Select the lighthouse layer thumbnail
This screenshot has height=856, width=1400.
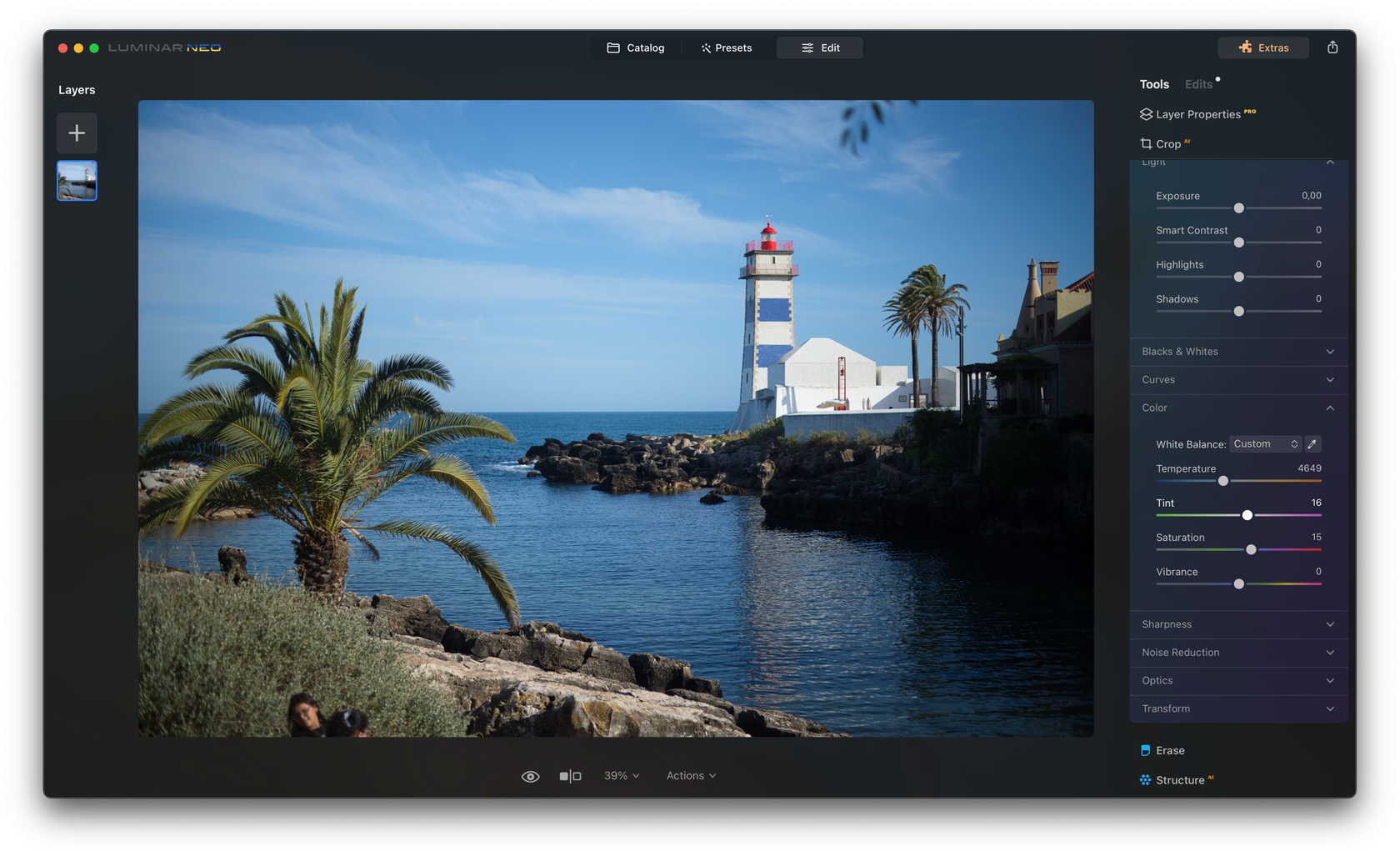(x=77, y=180)
